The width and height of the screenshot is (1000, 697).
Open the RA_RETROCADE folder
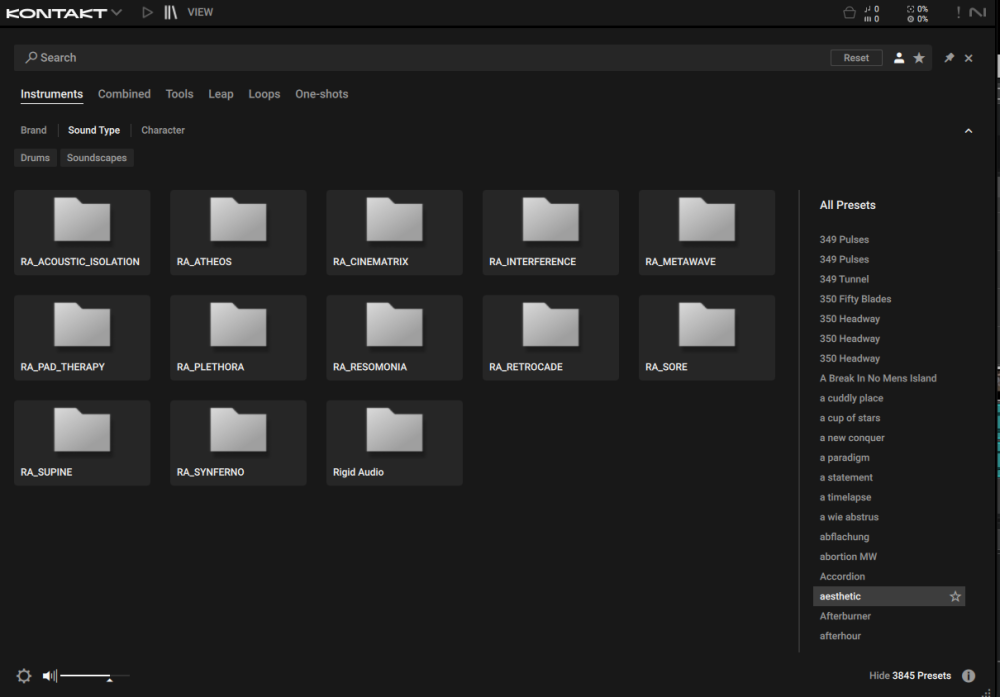click(551, 338)
